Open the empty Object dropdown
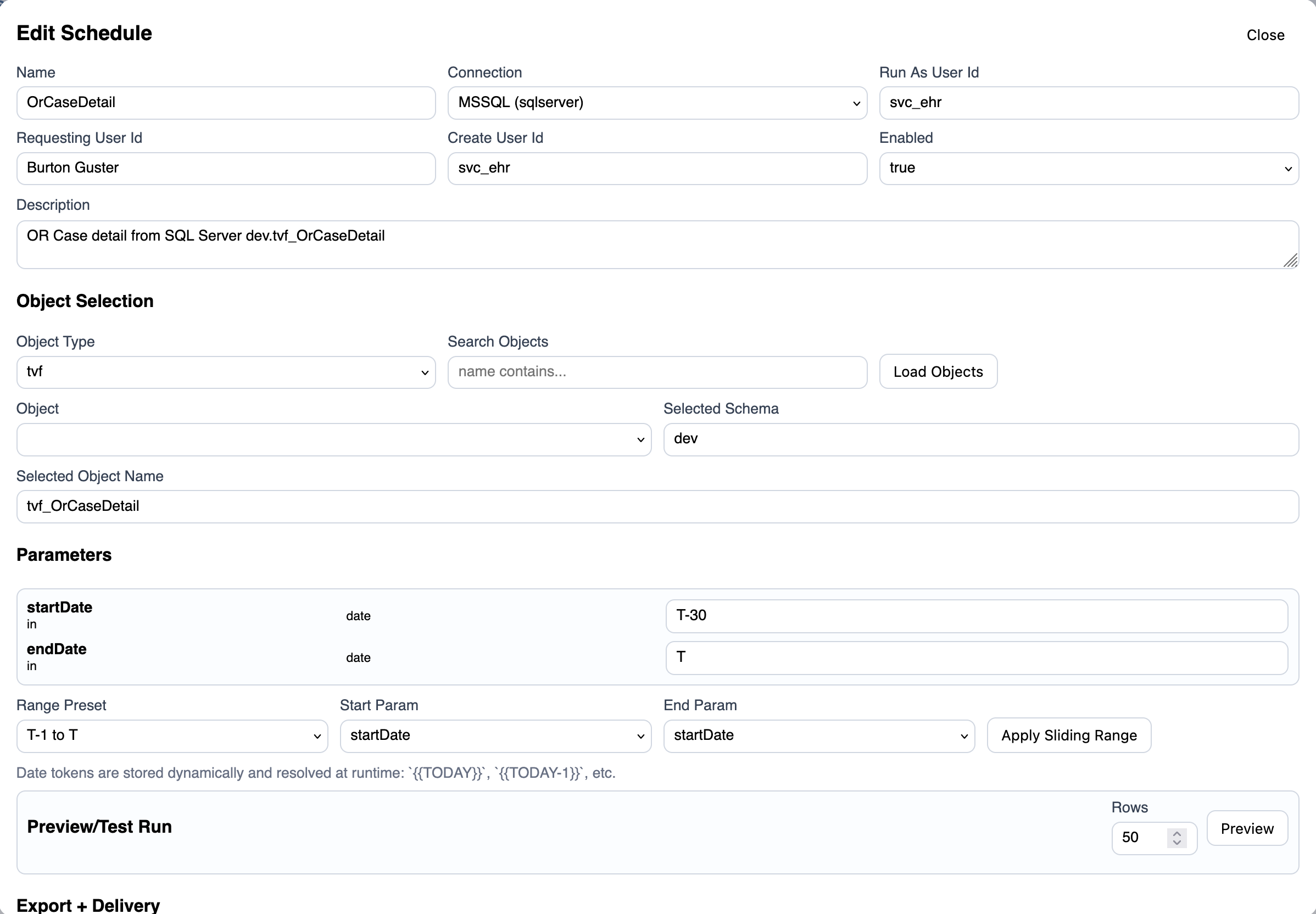The width and height of the screenshot is (1316, 914). point(334,439)
